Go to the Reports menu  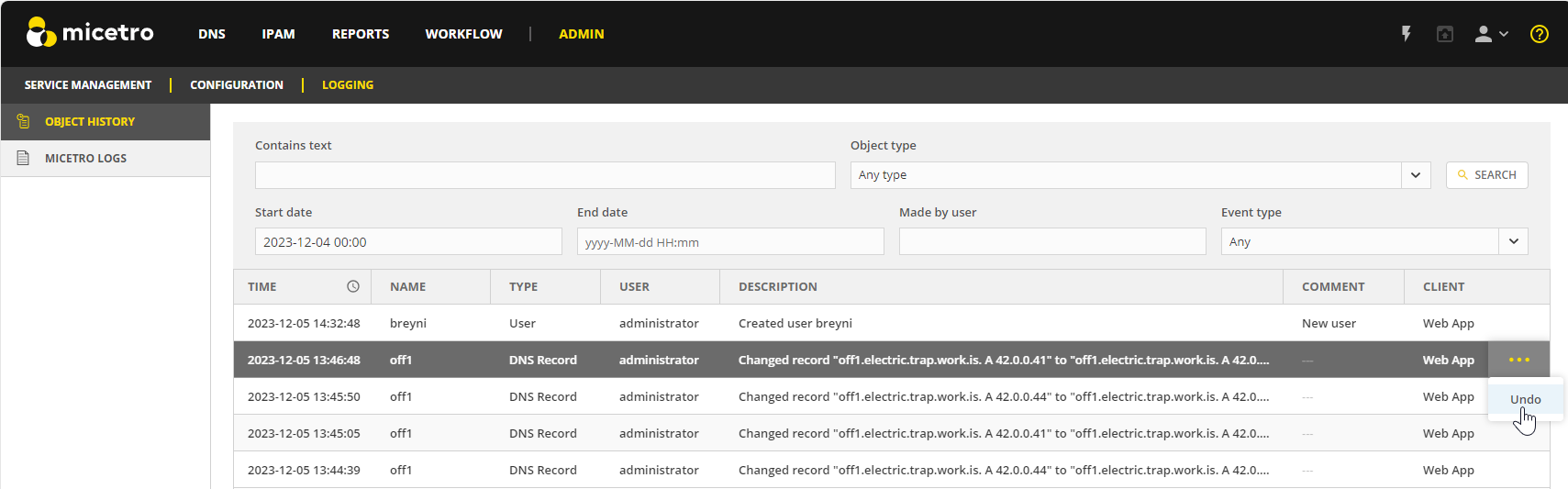click(x=360, y=34)
